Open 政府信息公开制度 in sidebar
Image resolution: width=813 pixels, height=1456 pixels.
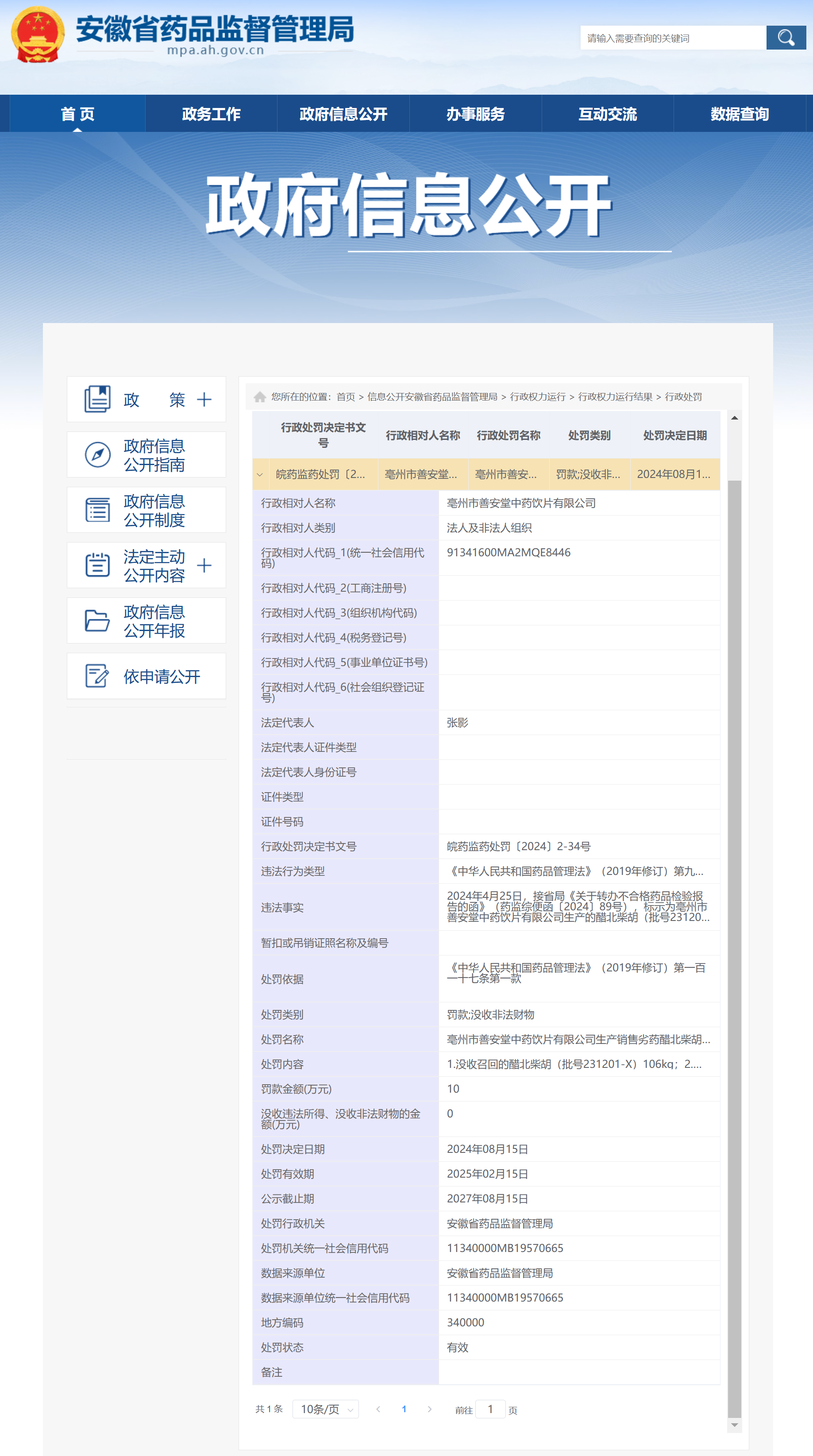coord(146,510)
